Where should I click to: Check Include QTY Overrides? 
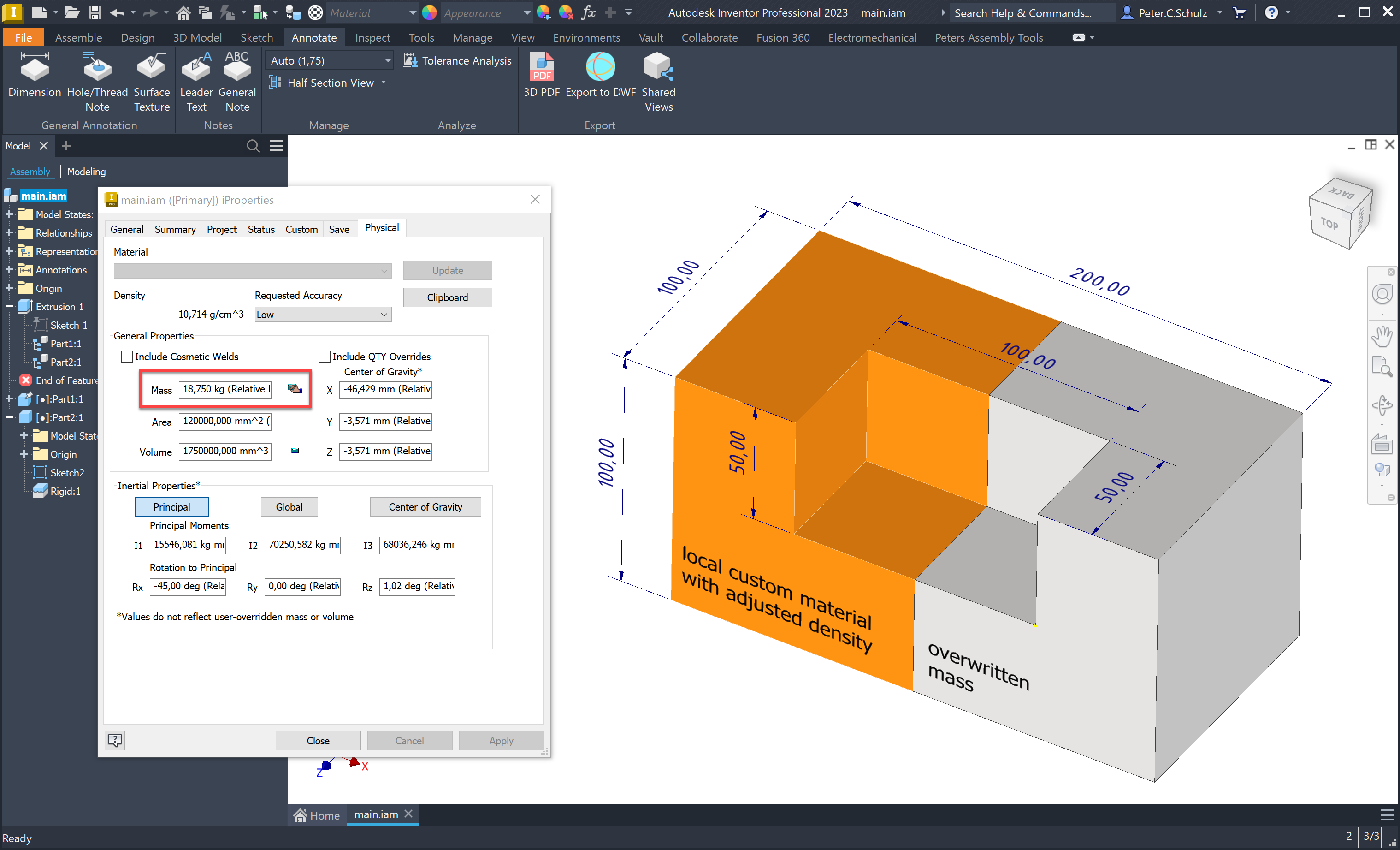click(x=325, y=357)
